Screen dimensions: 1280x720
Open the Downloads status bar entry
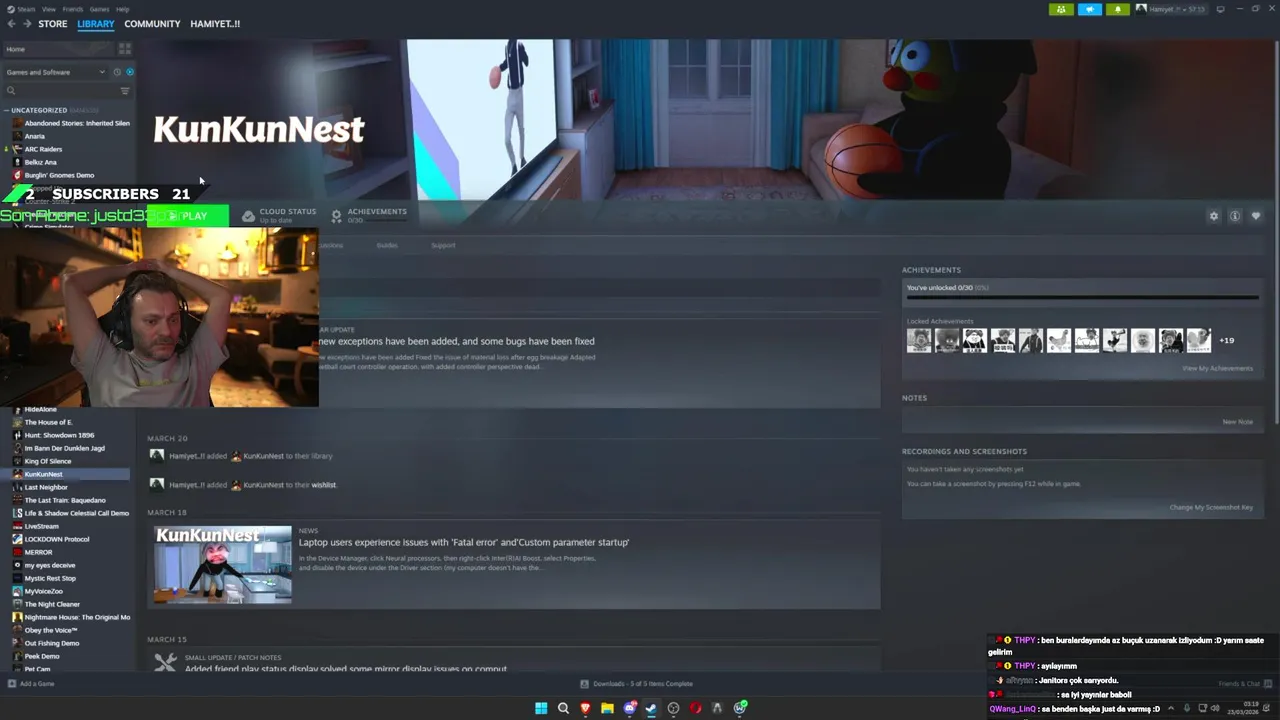coord(638,684)
